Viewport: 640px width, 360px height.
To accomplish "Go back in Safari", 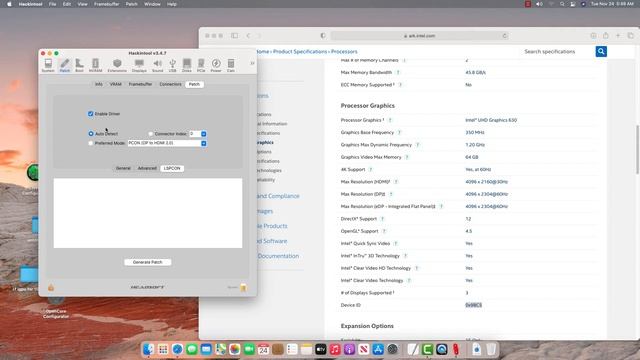I will 248,36.
